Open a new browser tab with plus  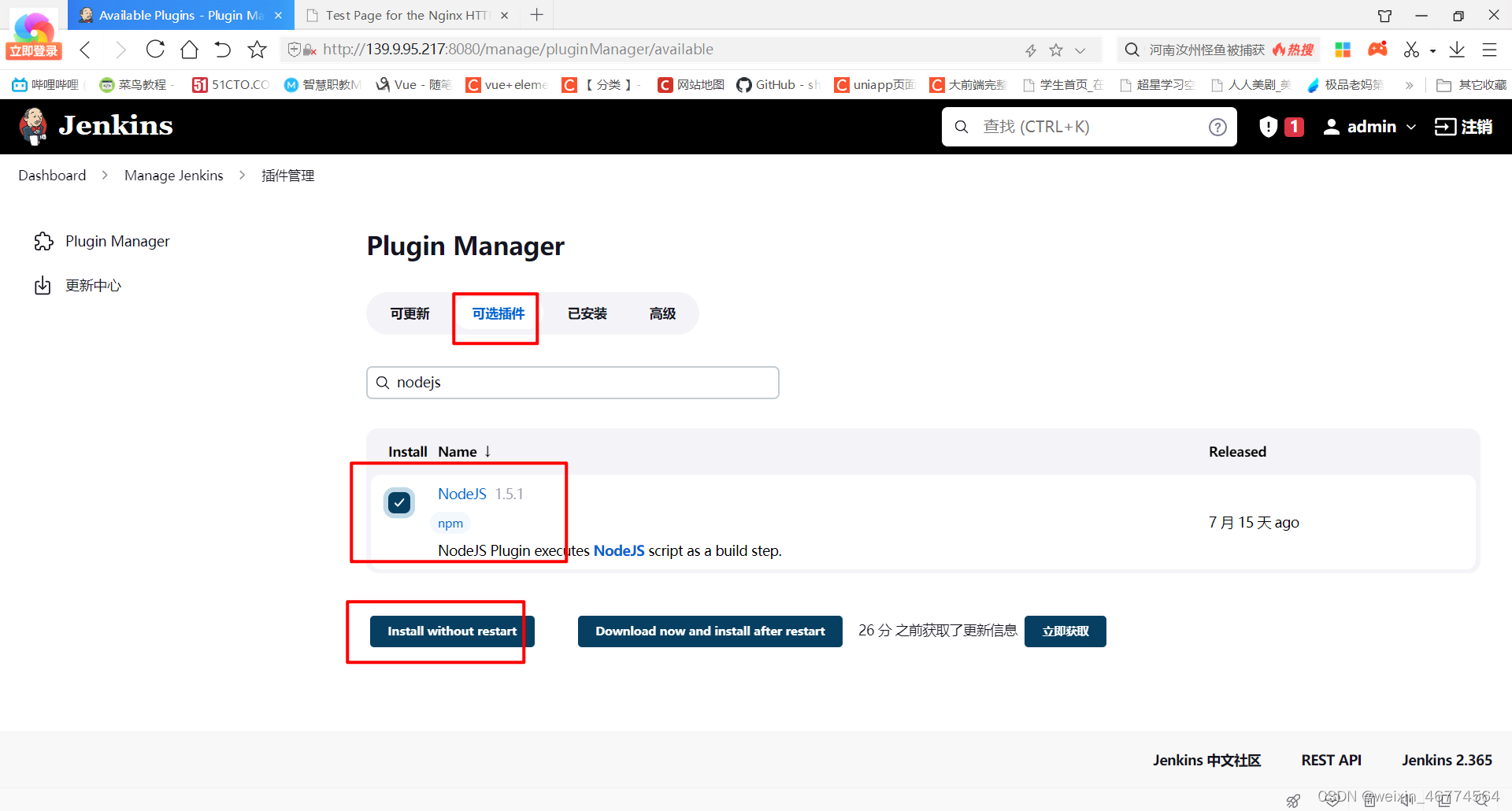537,15
